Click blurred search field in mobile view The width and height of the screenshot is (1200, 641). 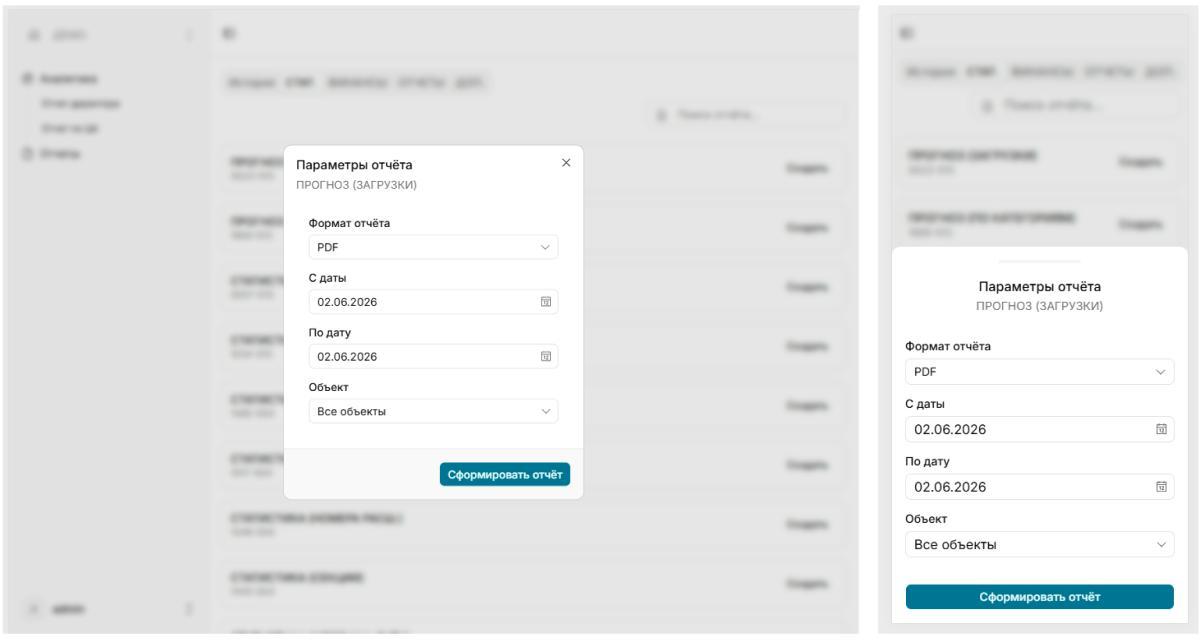pyautogui.click(x=1040, y=103)
